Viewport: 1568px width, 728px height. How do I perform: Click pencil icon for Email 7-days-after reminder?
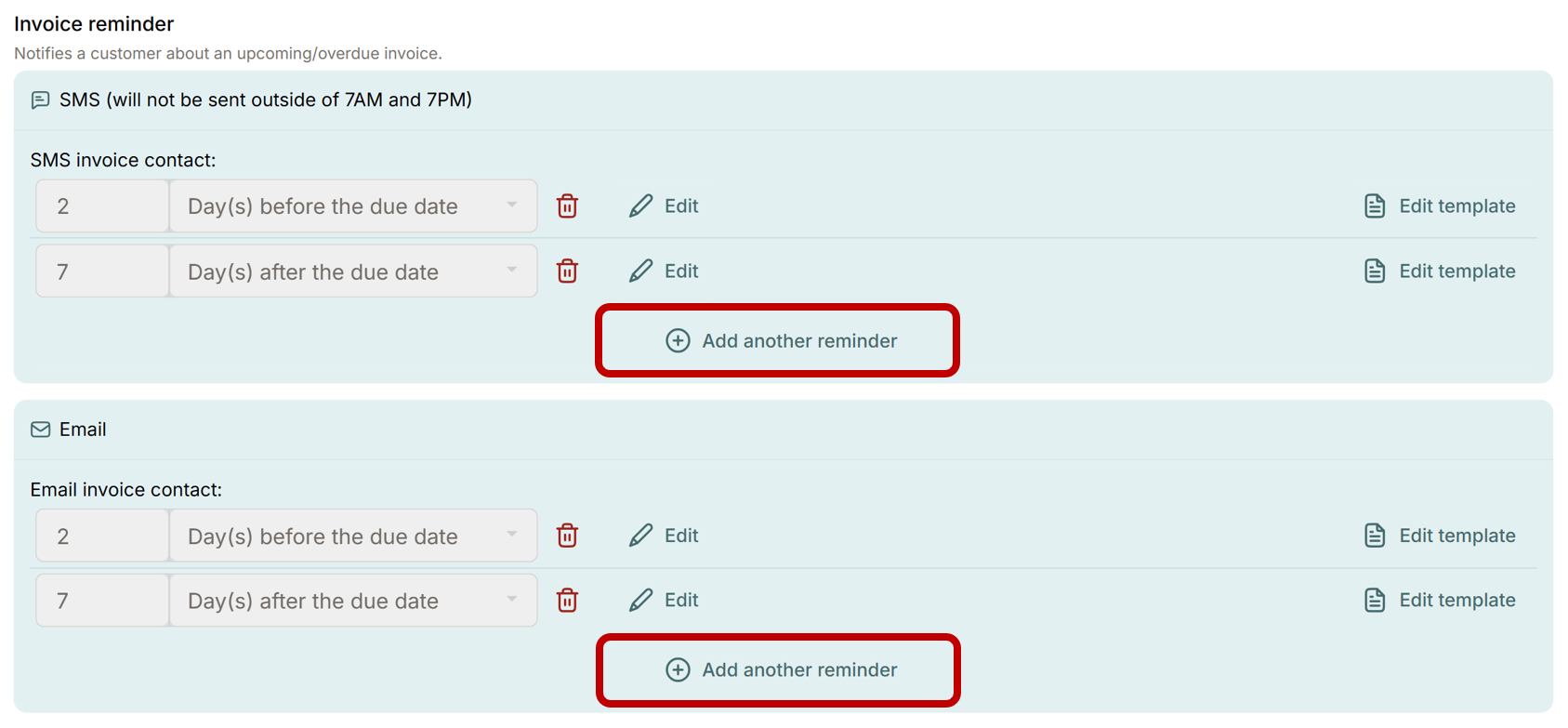coord(640,600)
